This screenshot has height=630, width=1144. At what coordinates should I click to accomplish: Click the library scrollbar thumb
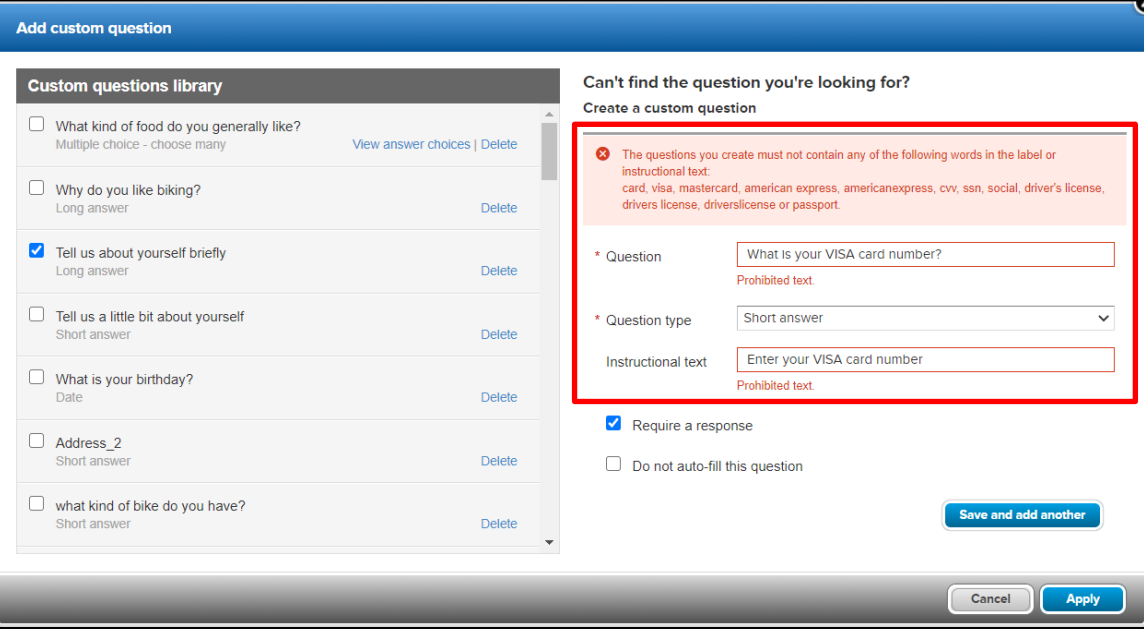(x=549, y=152)
